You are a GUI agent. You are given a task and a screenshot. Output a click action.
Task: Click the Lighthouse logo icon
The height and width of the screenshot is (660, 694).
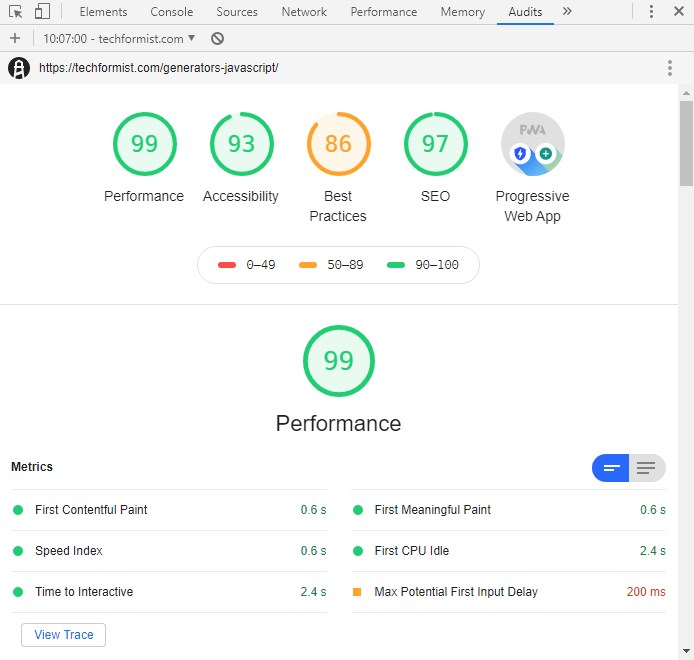click(x=19, y=68)
